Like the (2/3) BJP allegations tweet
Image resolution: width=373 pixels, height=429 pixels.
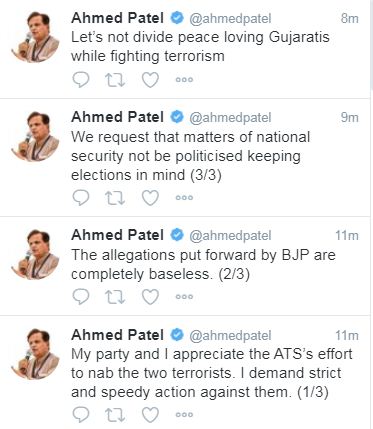click(150, 297)
